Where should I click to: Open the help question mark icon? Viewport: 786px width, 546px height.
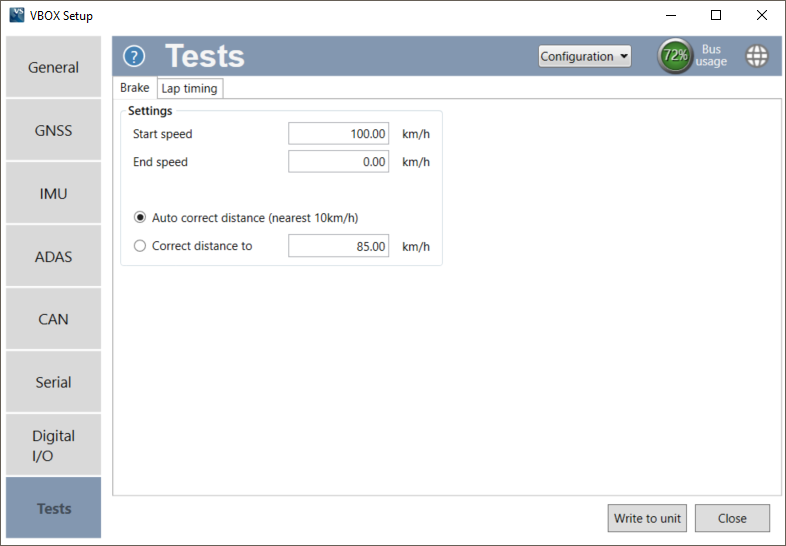134,56
